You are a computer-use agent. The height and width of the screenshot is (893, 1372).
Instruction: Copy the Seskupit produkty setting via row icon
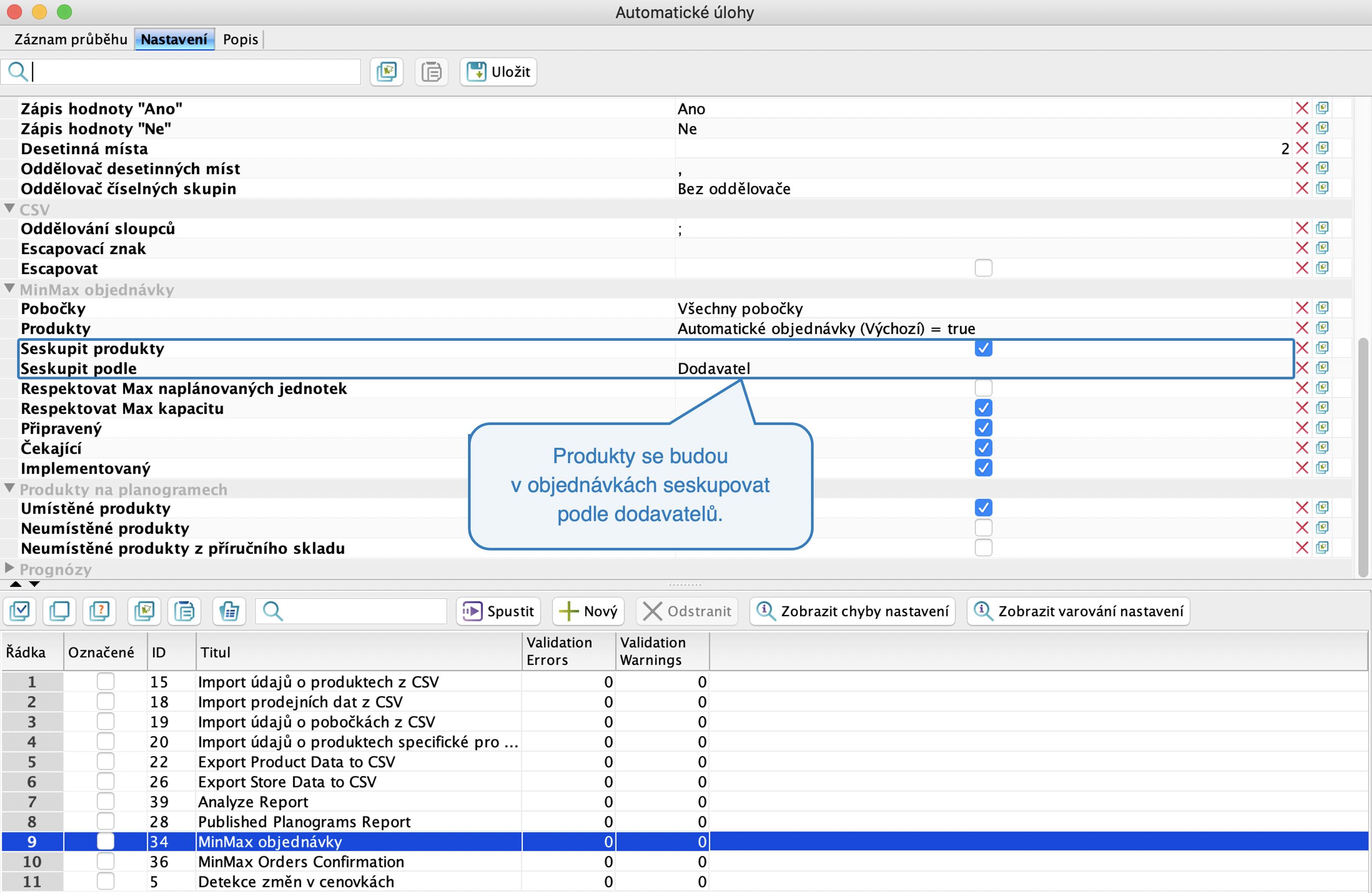1322,348
